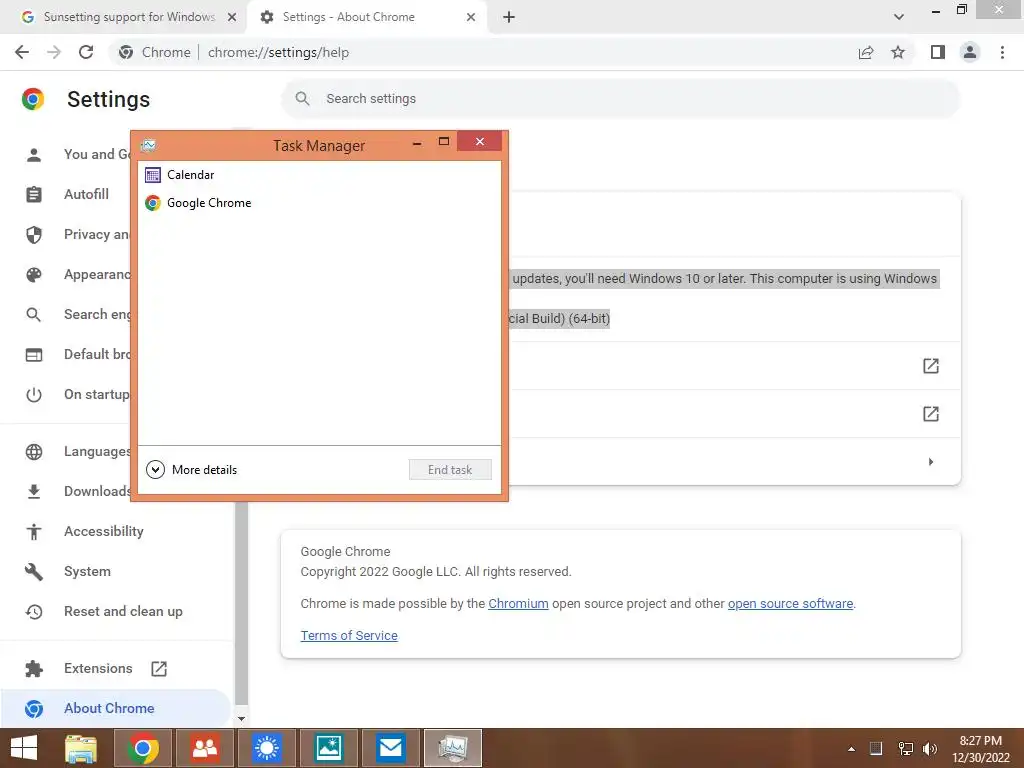Screen dimensions: 1024x768
Task: Open the Mail app on the taskbar
Action: tap(391, 748)
